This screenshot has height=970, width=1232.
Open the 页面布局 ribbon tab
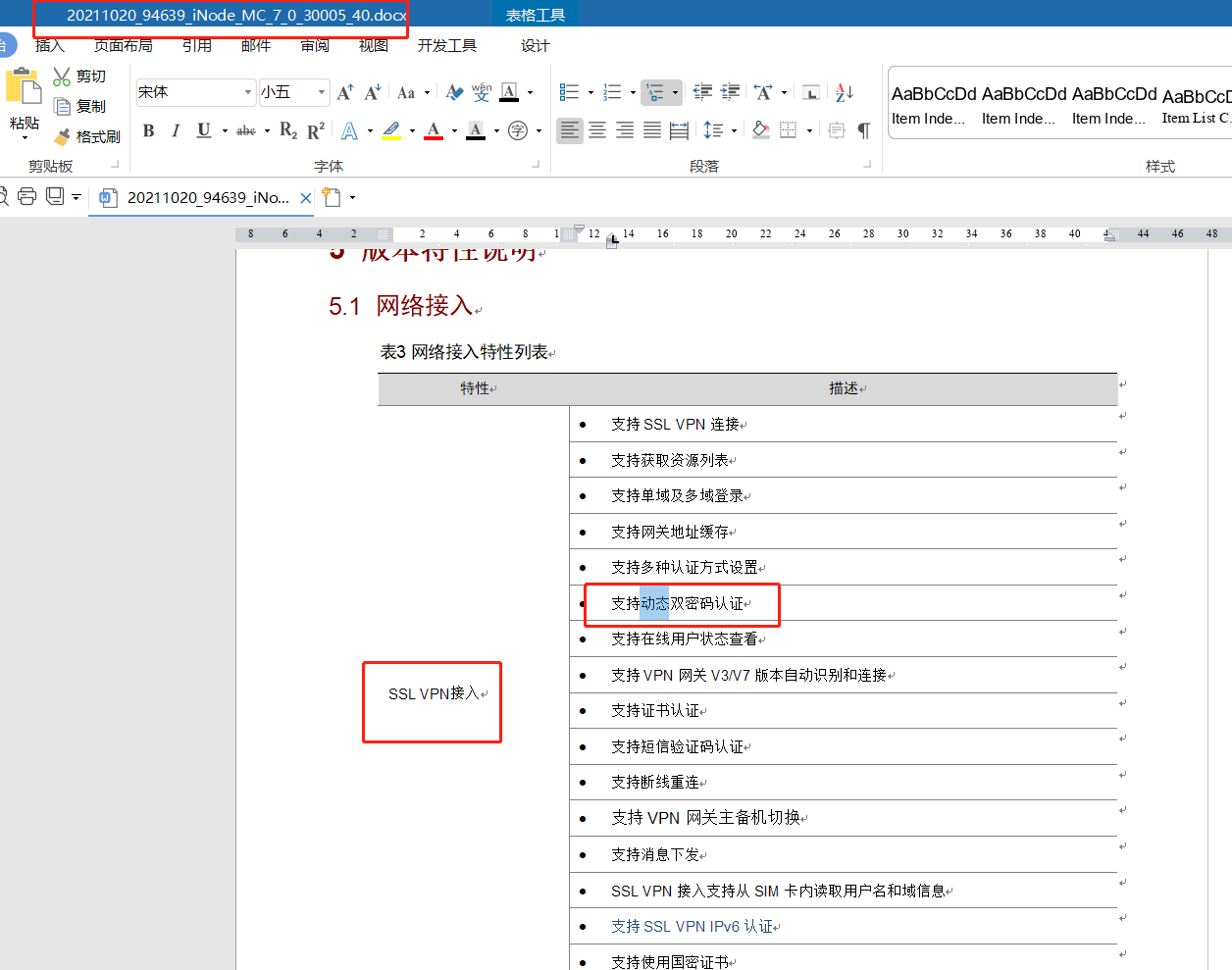[124, 46]
